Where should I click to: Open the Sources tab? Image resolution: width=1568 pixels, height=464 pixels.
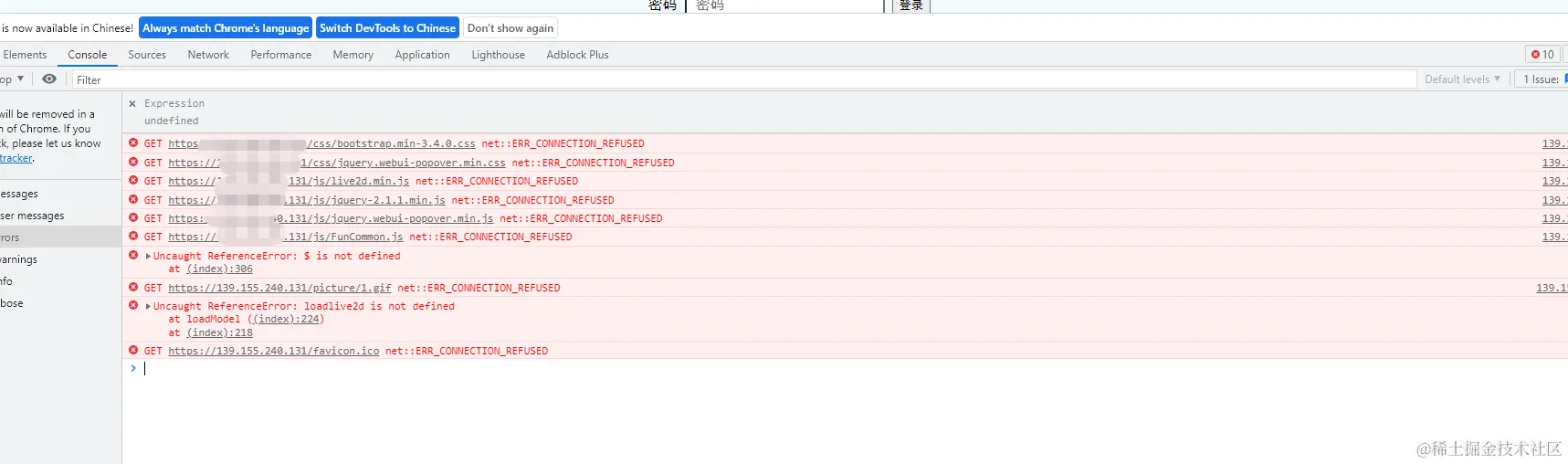[x=147, y=55]
